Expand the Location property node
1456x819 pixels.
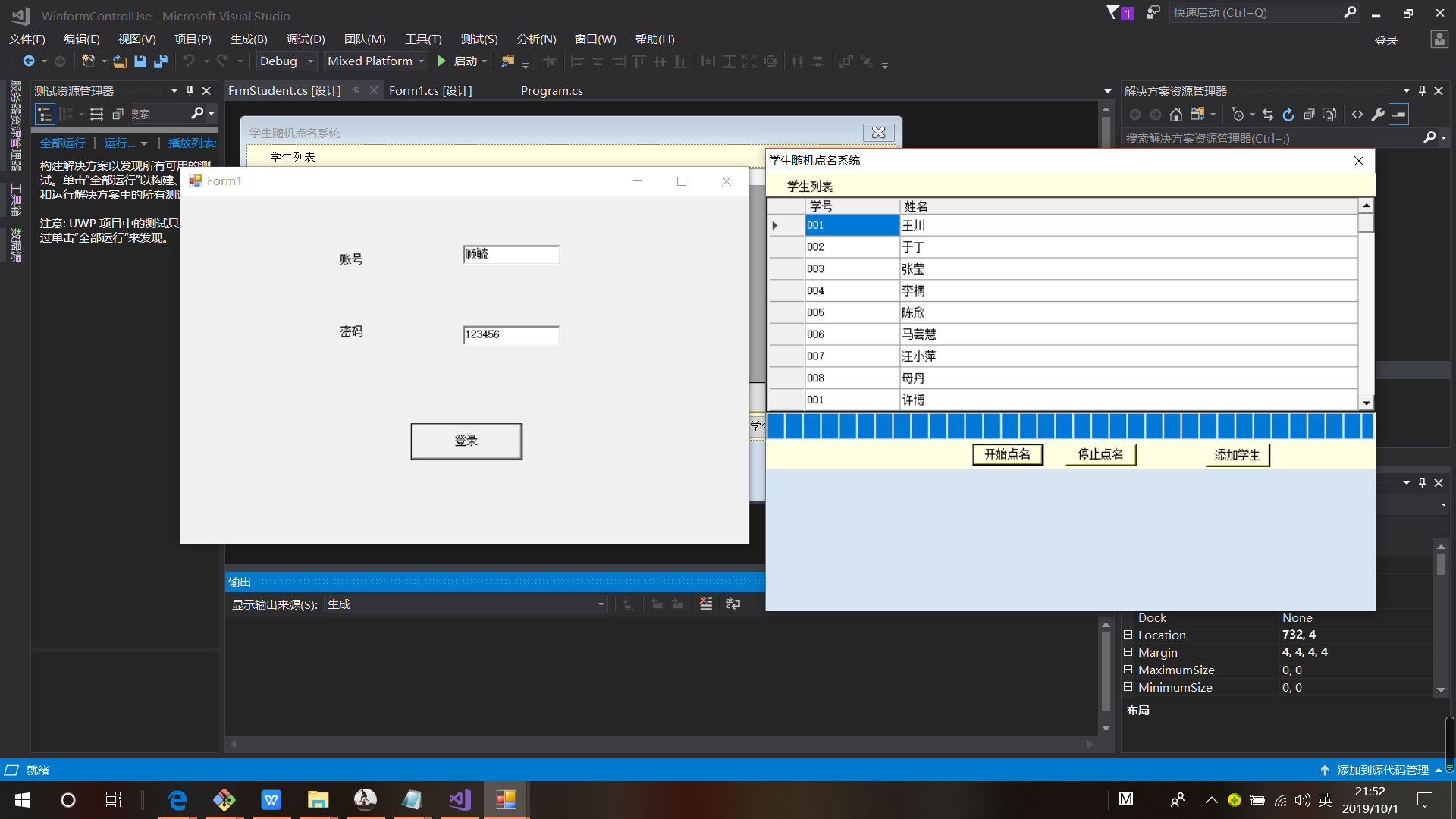tap(1128, 635)
